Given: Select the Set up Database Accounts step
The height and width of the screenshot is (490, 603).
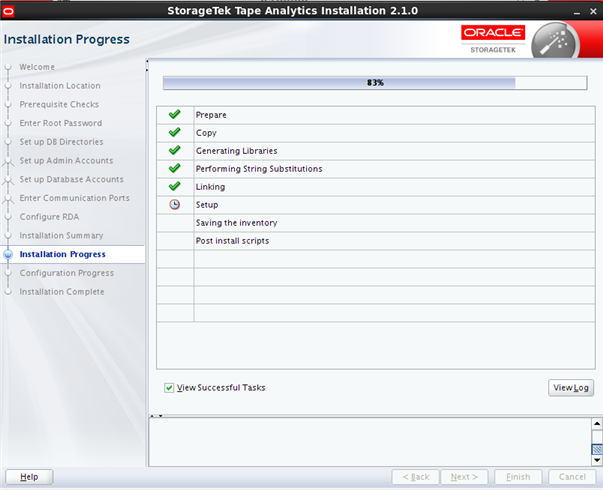Looking at the screenshot, I should 71,179.
